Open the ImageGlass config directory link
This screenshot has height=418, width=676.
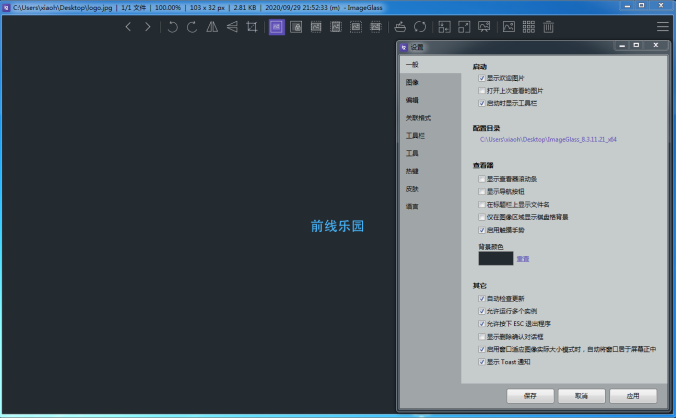coord(548,140)
